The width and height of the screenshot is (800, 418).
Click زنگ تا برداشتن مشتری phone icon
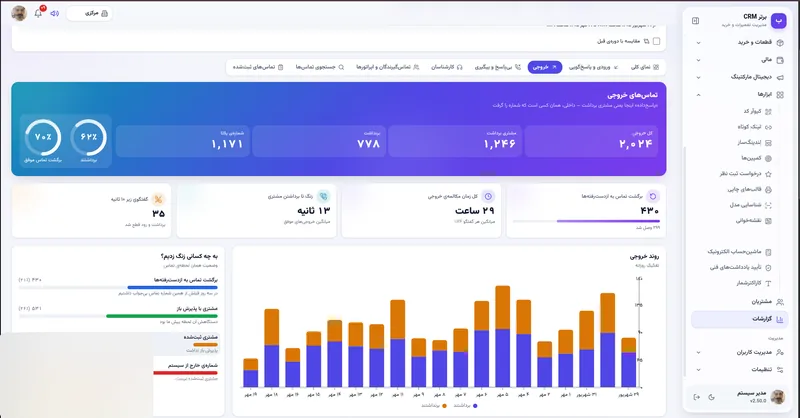click(x=323, y=196)
